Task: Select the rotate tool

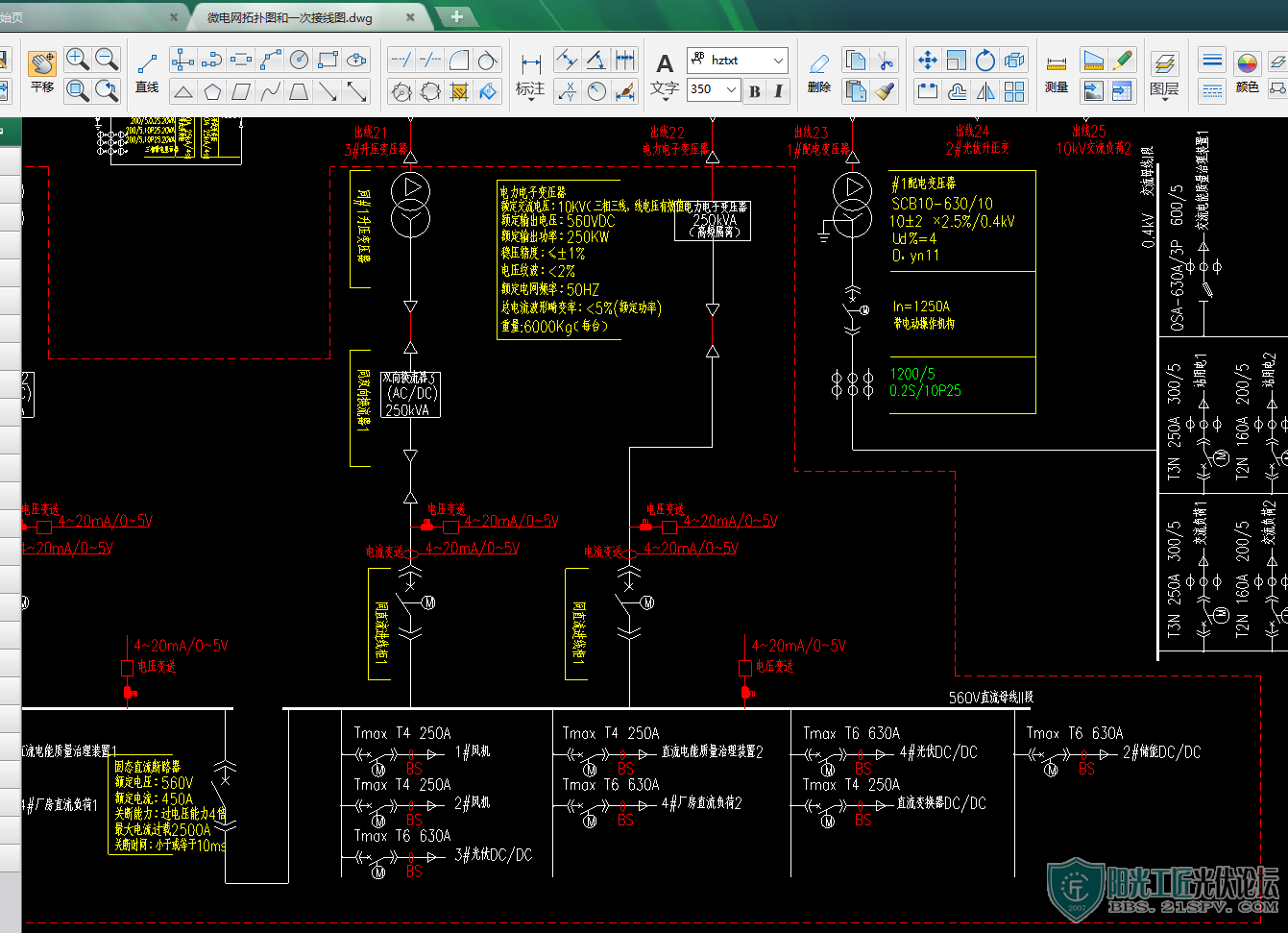Action: [x=984, y=60]
